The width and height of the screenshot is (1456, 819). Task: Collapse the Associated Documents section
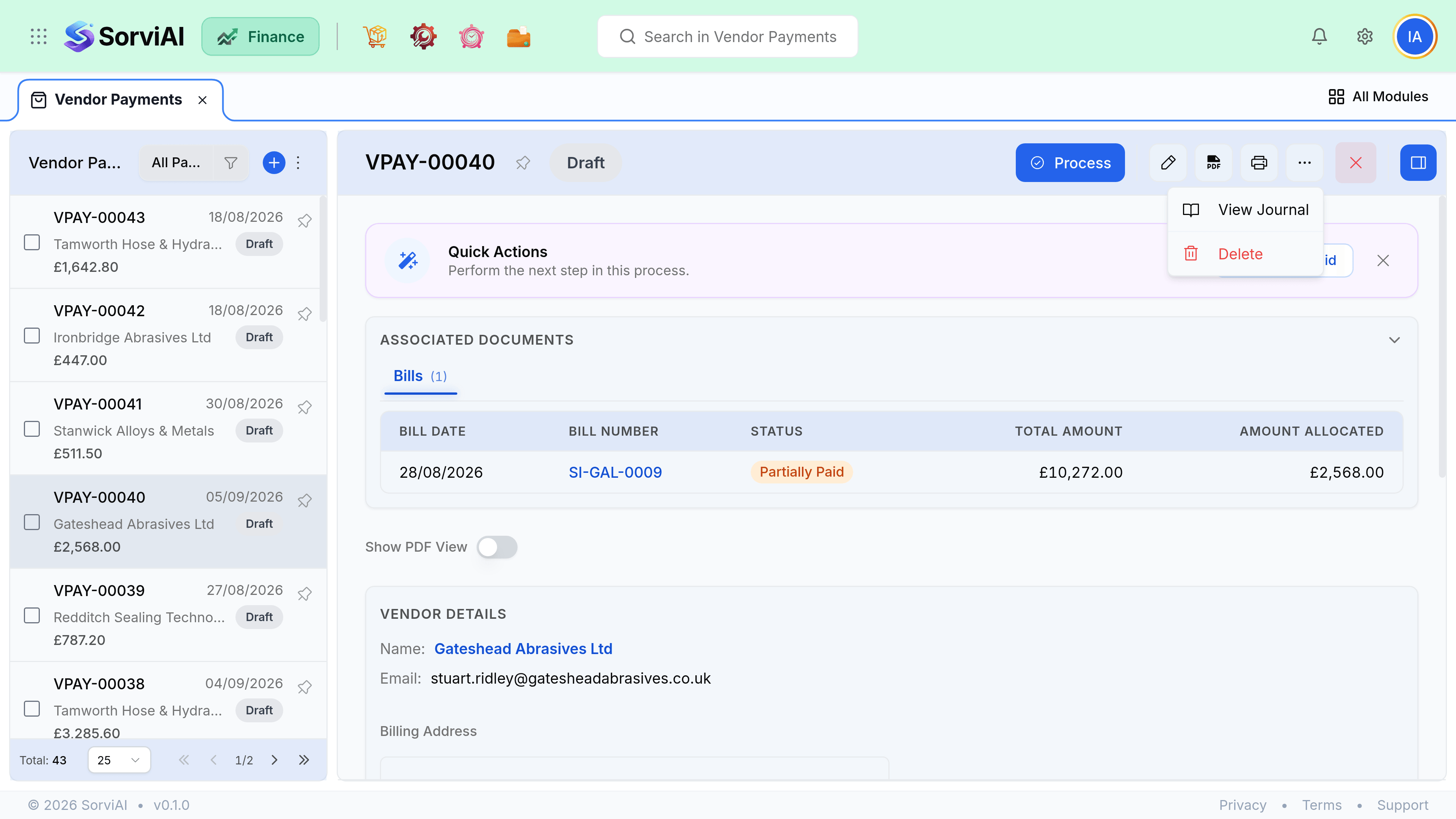tap(1395, 340)
